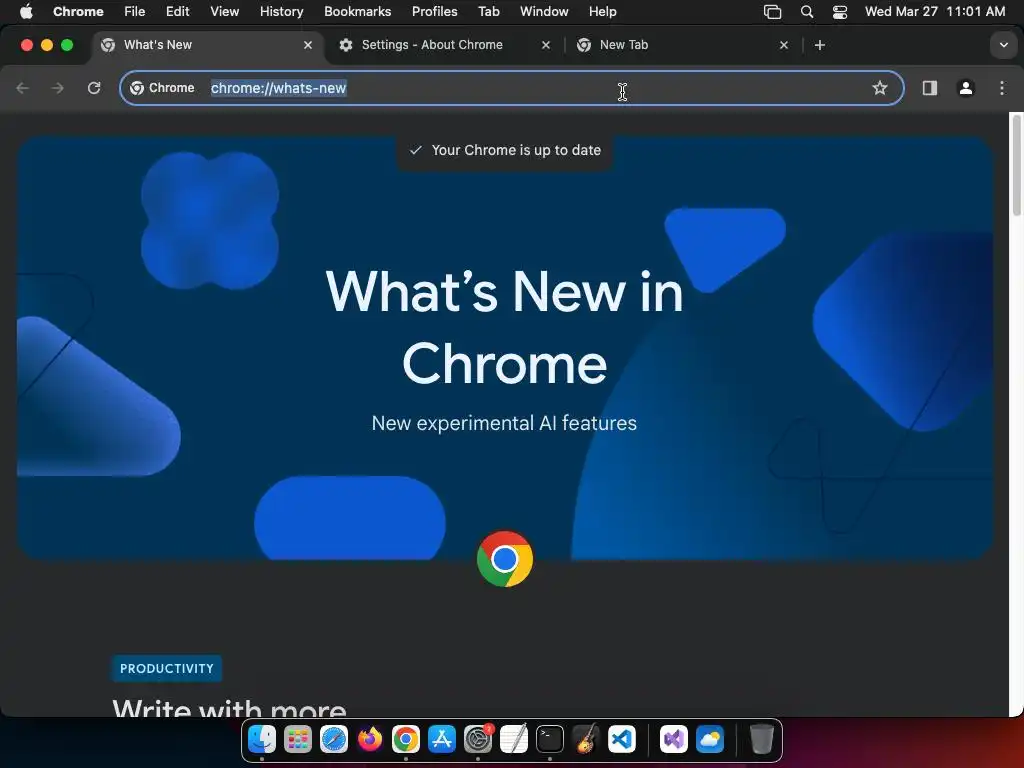Click the 'Your Chrome is up to date' banner

505,151
